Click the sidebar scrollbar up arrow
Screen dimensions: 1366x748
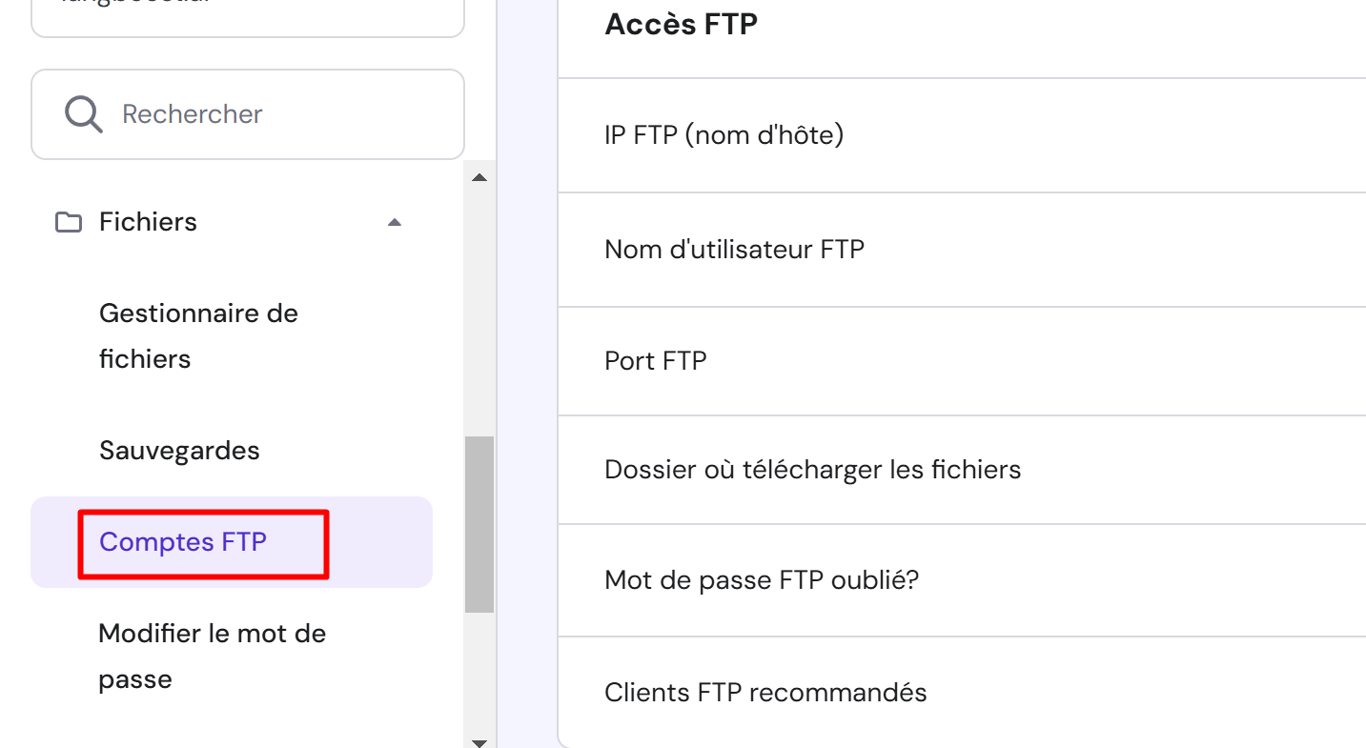pyautogui.click(x=479, y=178)
